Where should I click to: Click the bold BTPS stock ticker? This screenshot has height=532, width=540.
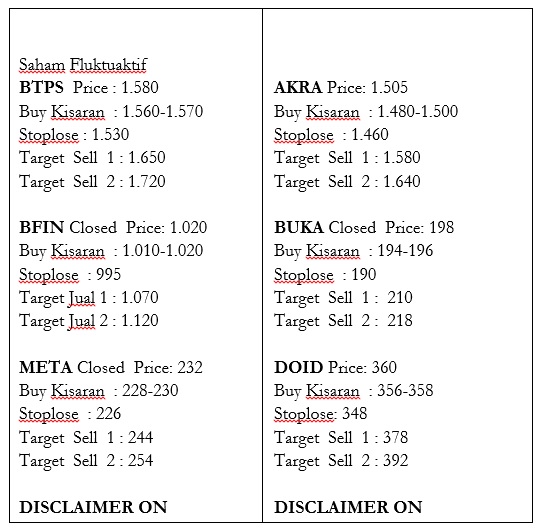coord(41,87)
